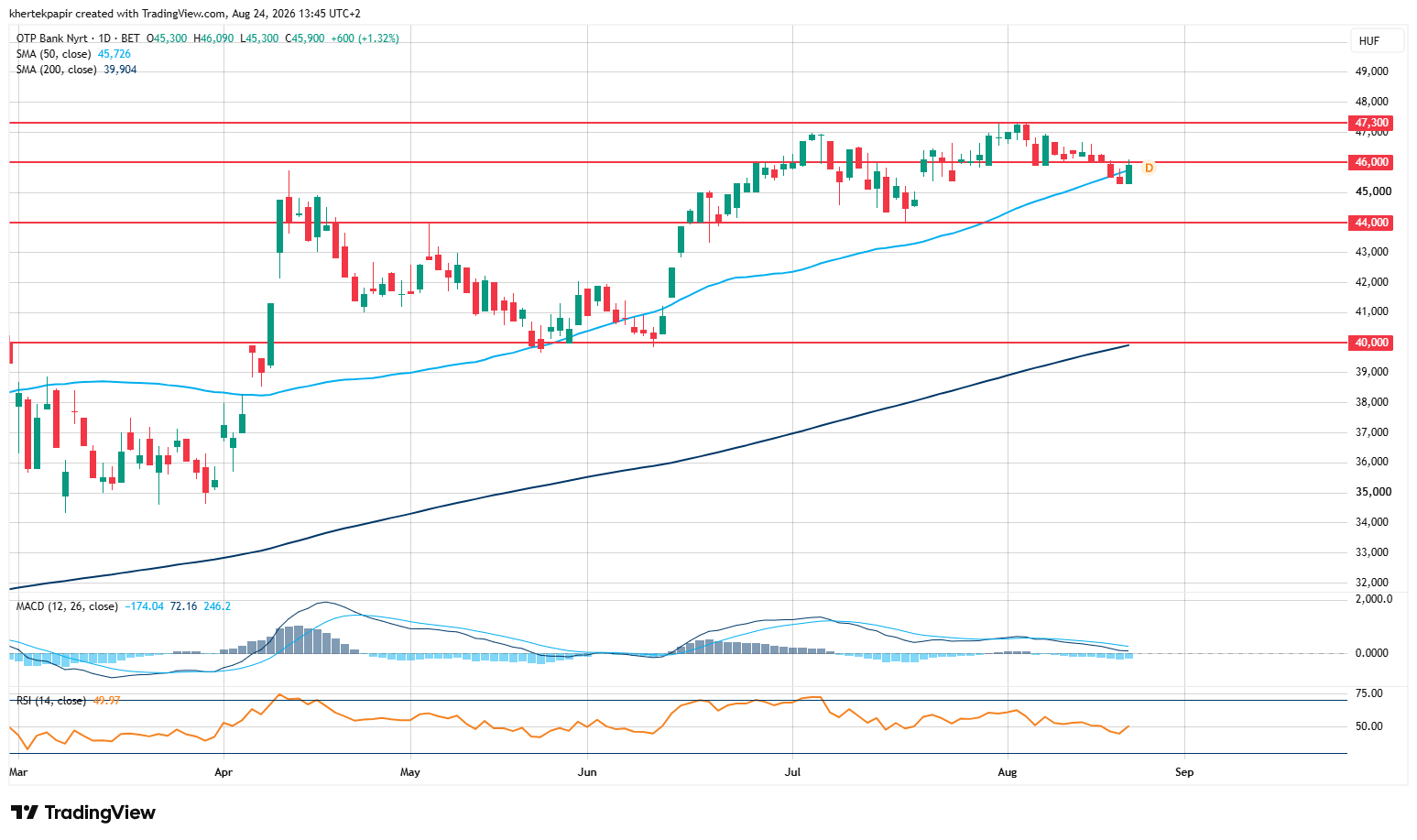This screenshot has width=1417, height=840.
Task: Click the 42,000 price axis label
Action: (x=1372, y=282)
